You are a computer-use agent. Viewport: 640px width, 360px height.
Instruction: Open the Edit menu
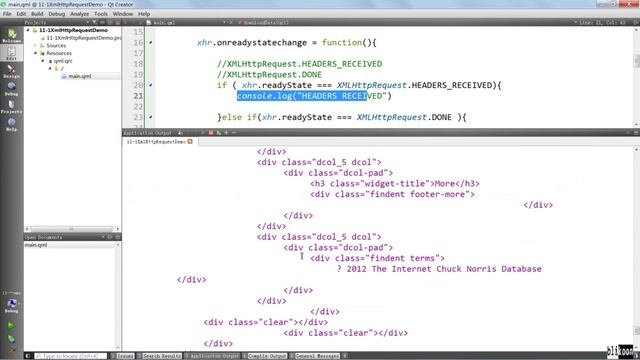pos(21,14)
